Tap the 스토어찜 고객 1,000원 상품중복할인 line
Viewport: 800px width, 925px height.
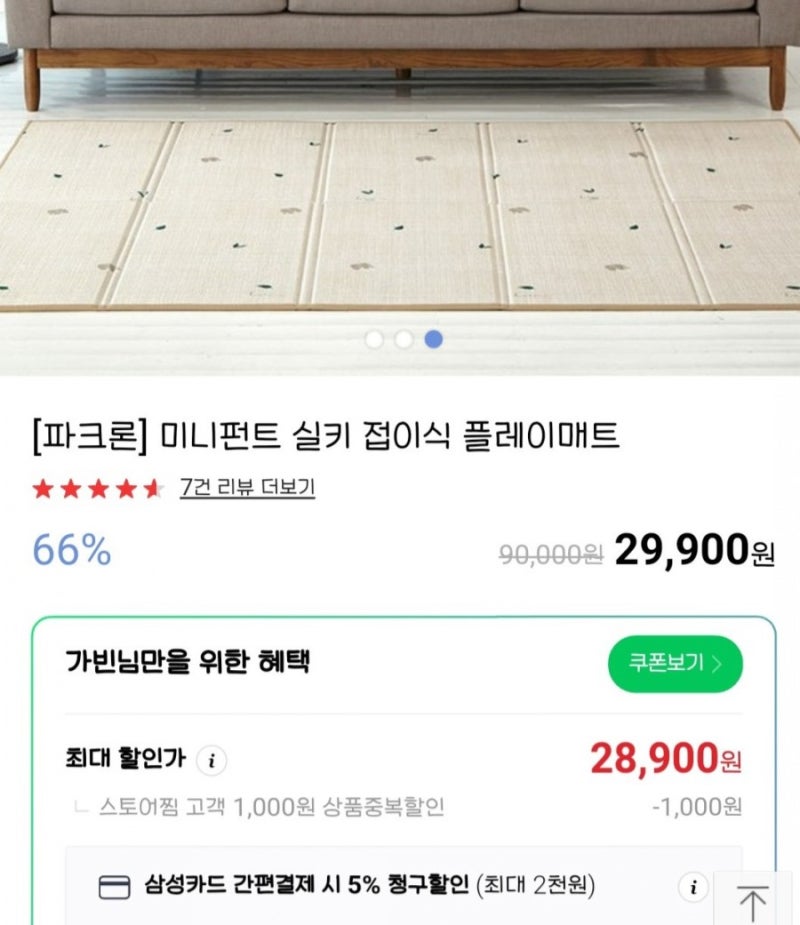click(x=272, y=806)
